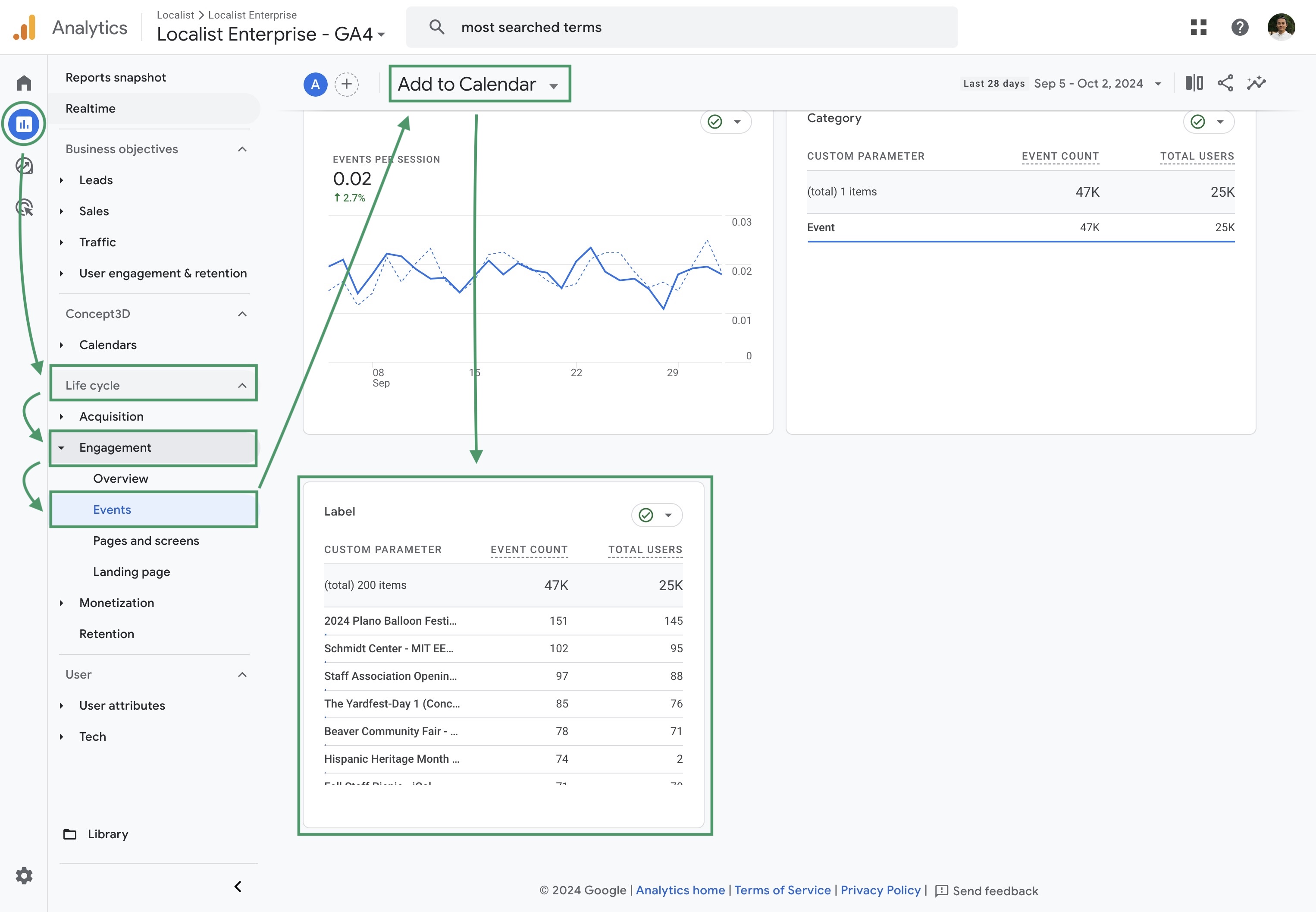Image resolution: width=1316 pixels, height=912 pixels.
Task: Open the compare/edit comparisons icon
Action: pyautogui.click(x=1194, y=83)
